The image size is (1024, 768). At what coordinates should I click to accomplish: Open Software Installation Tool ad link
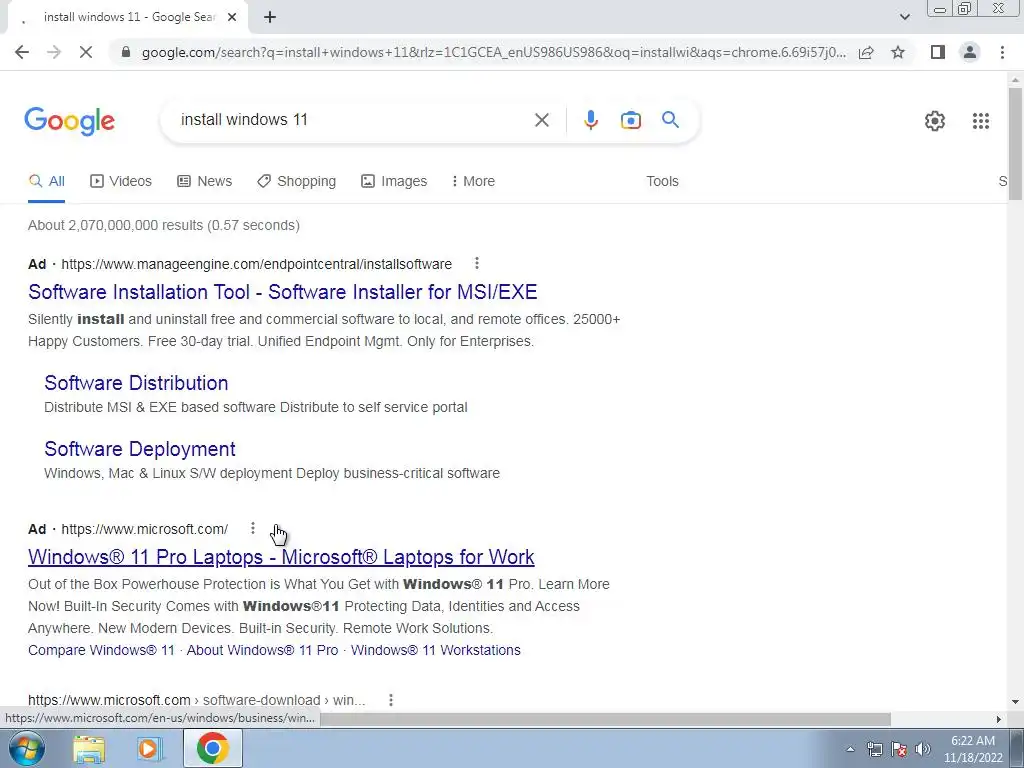[283, 292]
